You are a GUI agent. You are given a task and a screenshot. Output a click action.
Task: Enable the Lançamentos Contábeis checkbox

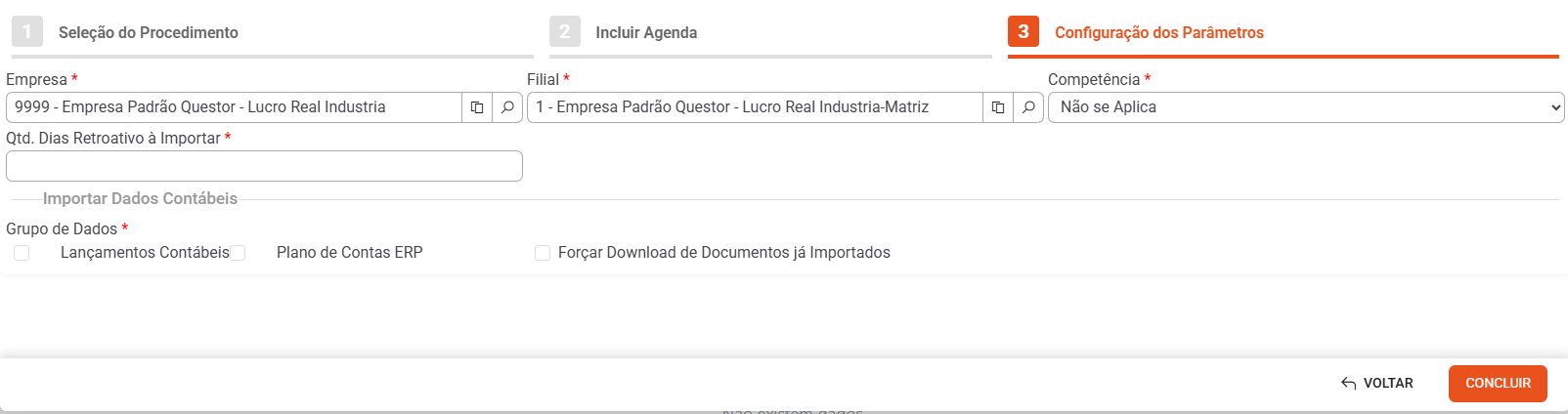click(x=22, y=253)
